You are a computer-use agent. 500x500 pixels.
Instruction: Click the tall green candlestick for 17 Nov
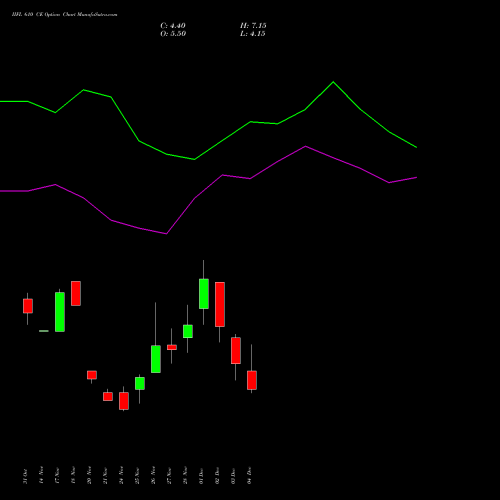(x=60, y=312)
